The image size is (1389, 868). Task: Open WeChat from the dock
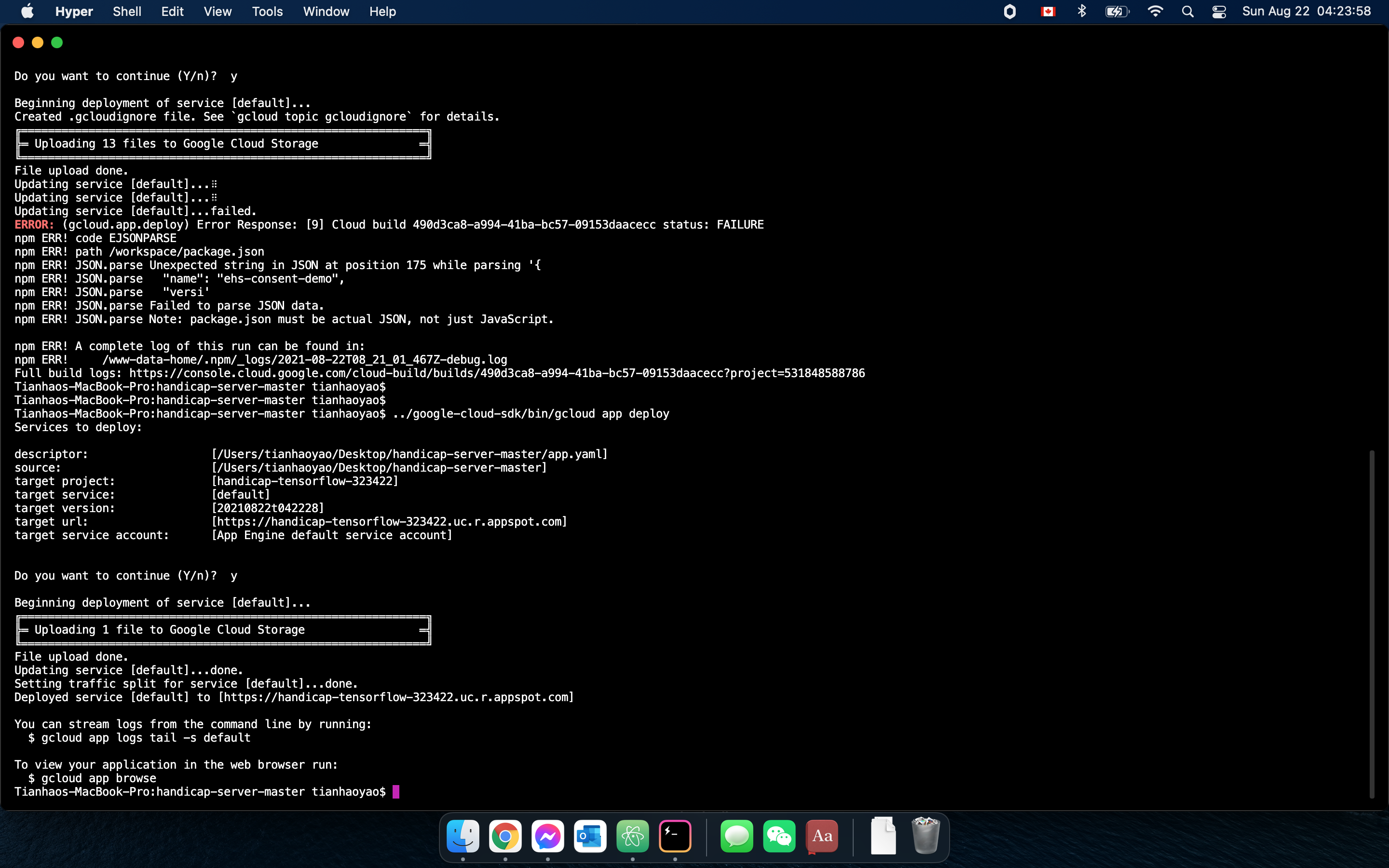[x=779, y=836]
